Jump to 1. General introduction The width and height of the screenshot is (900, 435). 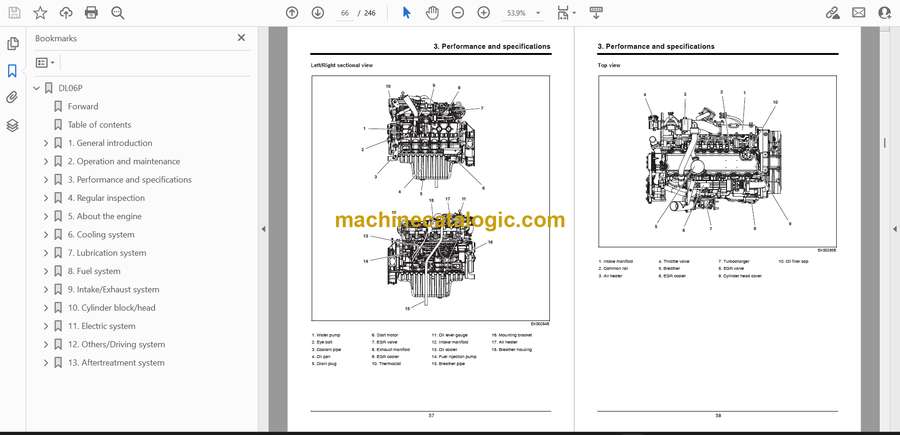coord(110,143)
